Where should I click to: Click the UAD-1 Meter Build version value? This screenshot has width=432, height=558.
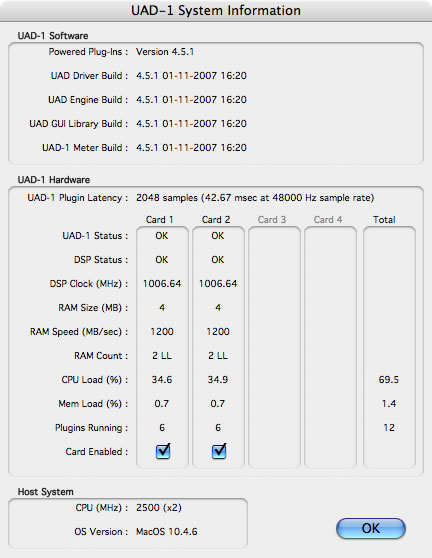tap(191, 148)
